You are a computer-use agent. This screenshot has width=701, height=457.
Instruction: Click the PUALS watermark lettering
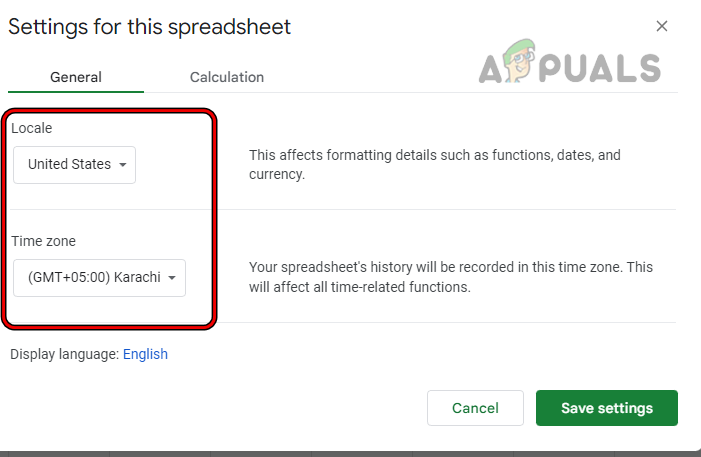tap(604, 68)
